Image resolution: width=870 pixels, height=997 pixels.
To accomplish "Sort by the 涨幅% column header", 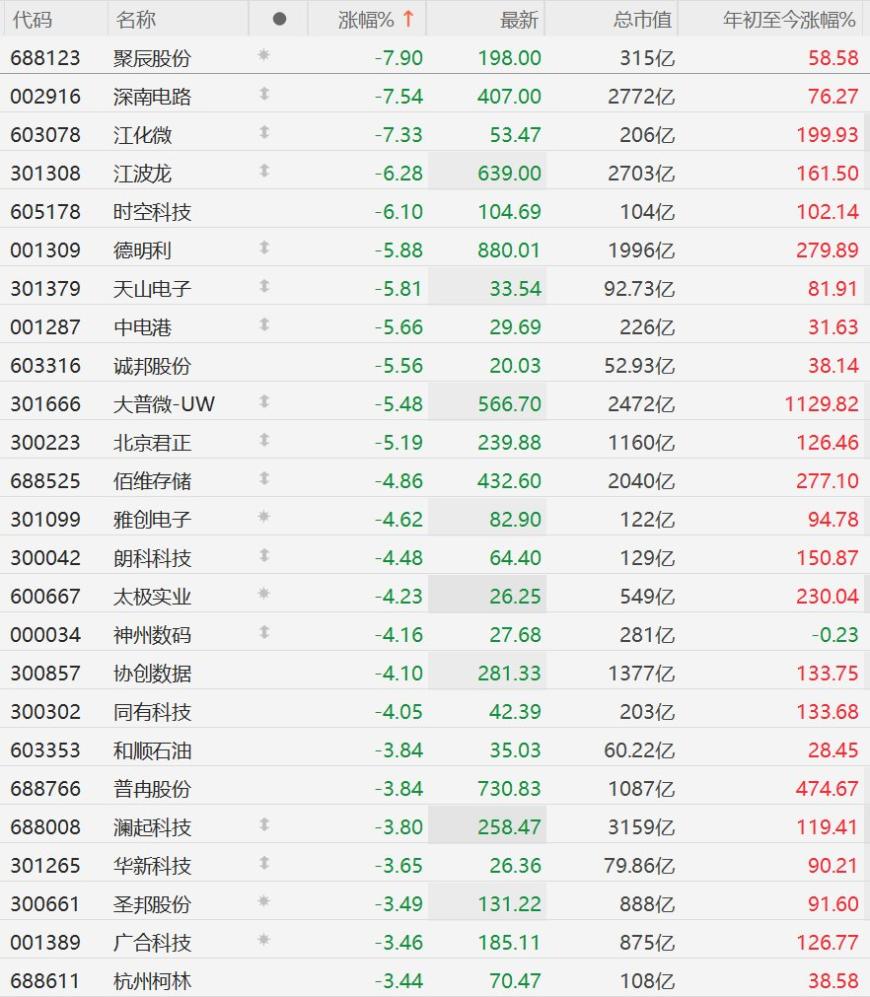I will coord(366,20).
